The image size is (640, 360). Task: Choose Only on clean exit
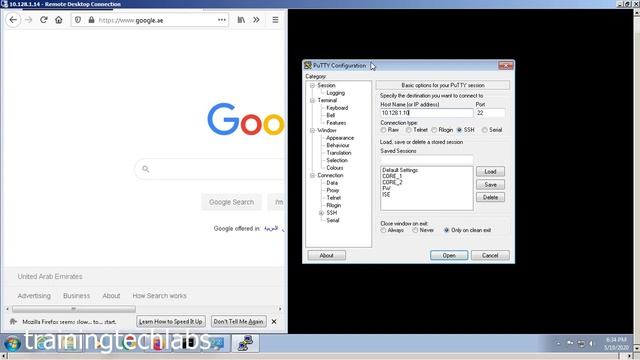pyautogui.click(x=447, y=230)
